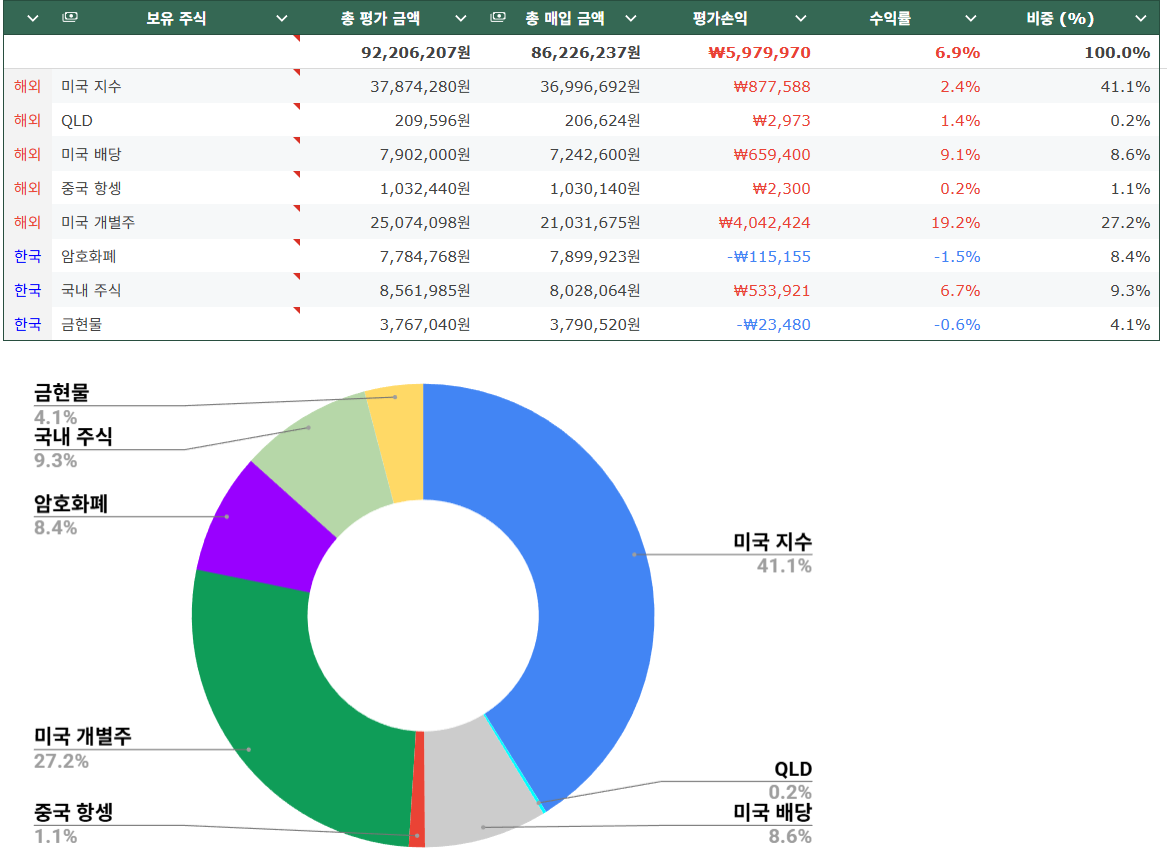Image resolution: width=1167 pixels, height=862 pixels.
Task: Click the 19.2% return cell
Action: point(956,223)
